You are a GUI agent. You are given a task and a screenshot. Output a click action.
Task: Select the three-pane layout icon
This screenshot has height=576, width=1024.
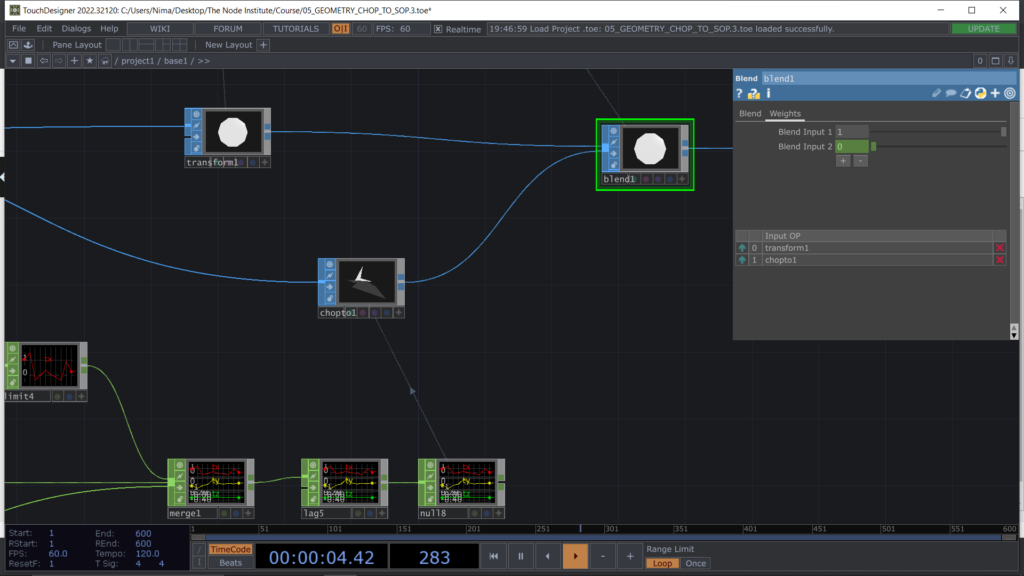pyautogui.click(x=163, y=44)
